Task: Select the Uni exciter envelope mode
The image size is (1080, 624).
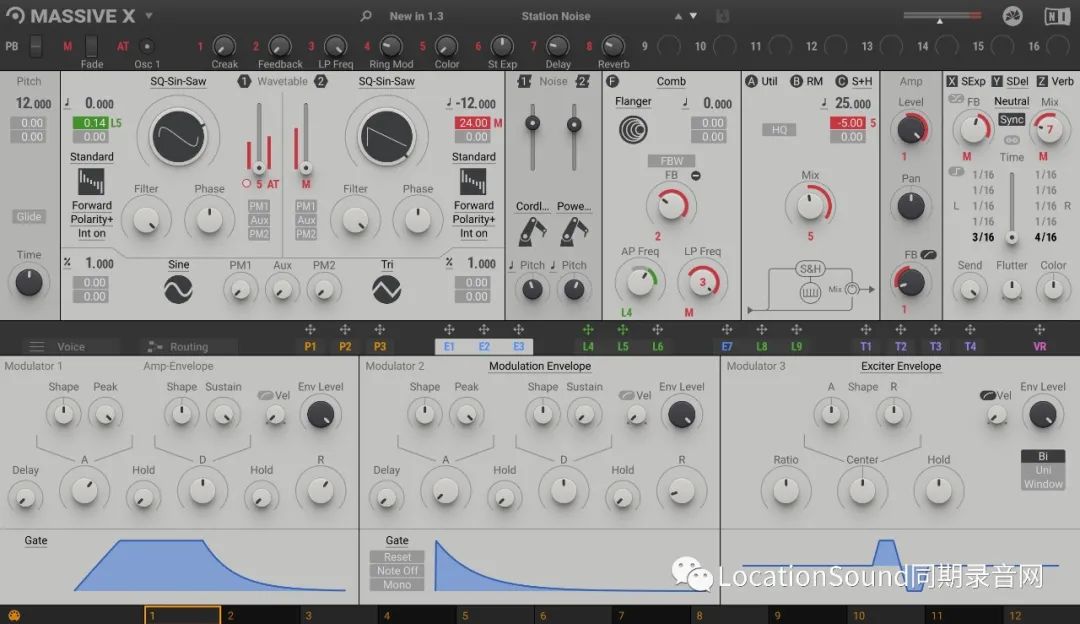Action: click(x=1043, y=470)
